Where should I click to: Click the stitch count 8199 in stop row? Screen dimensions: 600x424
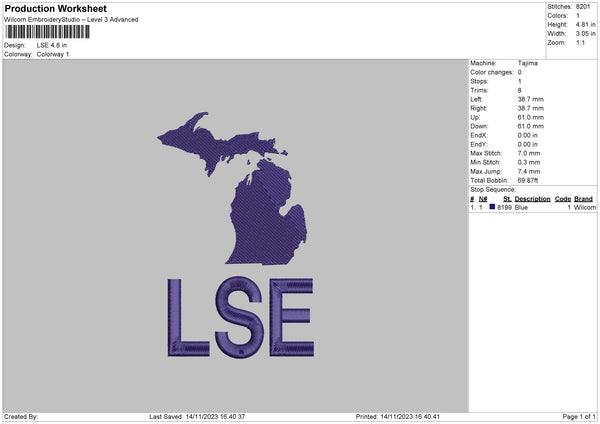pos(504,207)
